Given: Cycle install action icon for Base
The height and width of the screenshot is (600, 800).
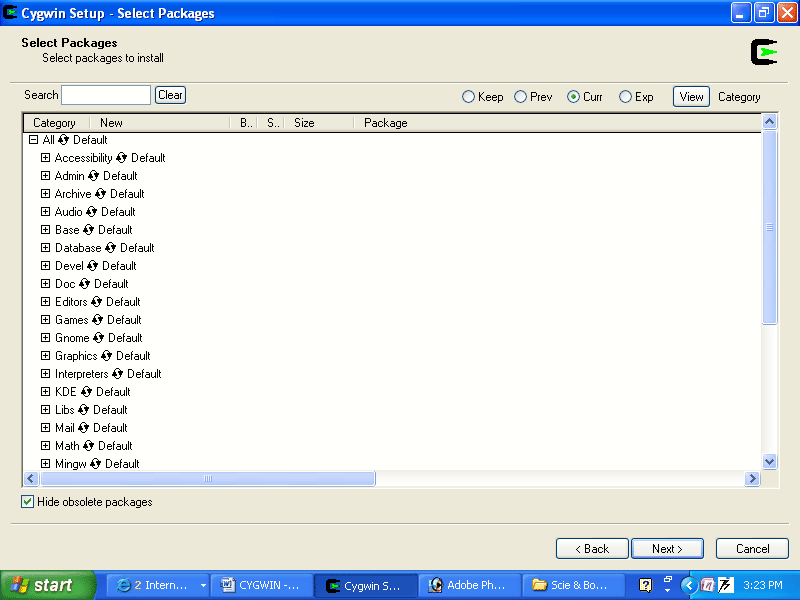Looking at the screenshot, I should (88, 230).
